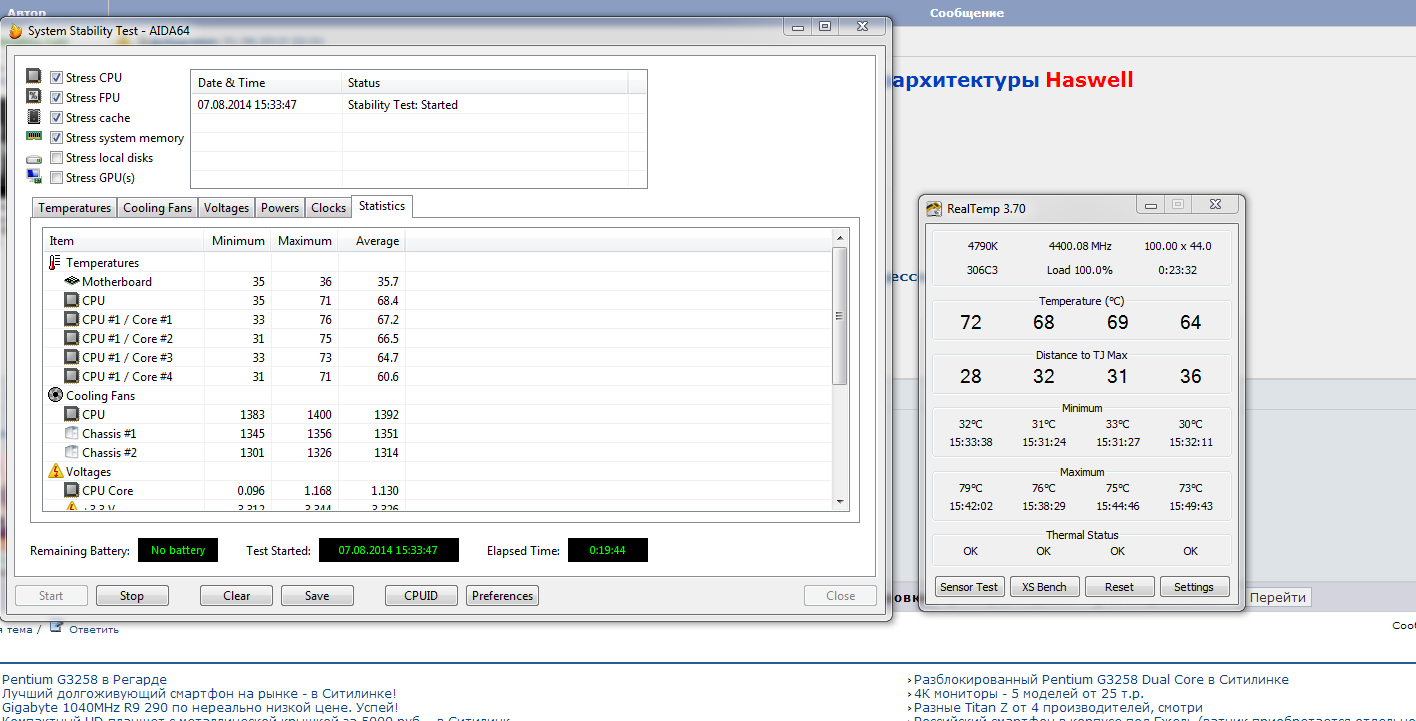1416x721 pixels.
Task: Click the reply icon next to Ответить
Action: pos(56,627)
